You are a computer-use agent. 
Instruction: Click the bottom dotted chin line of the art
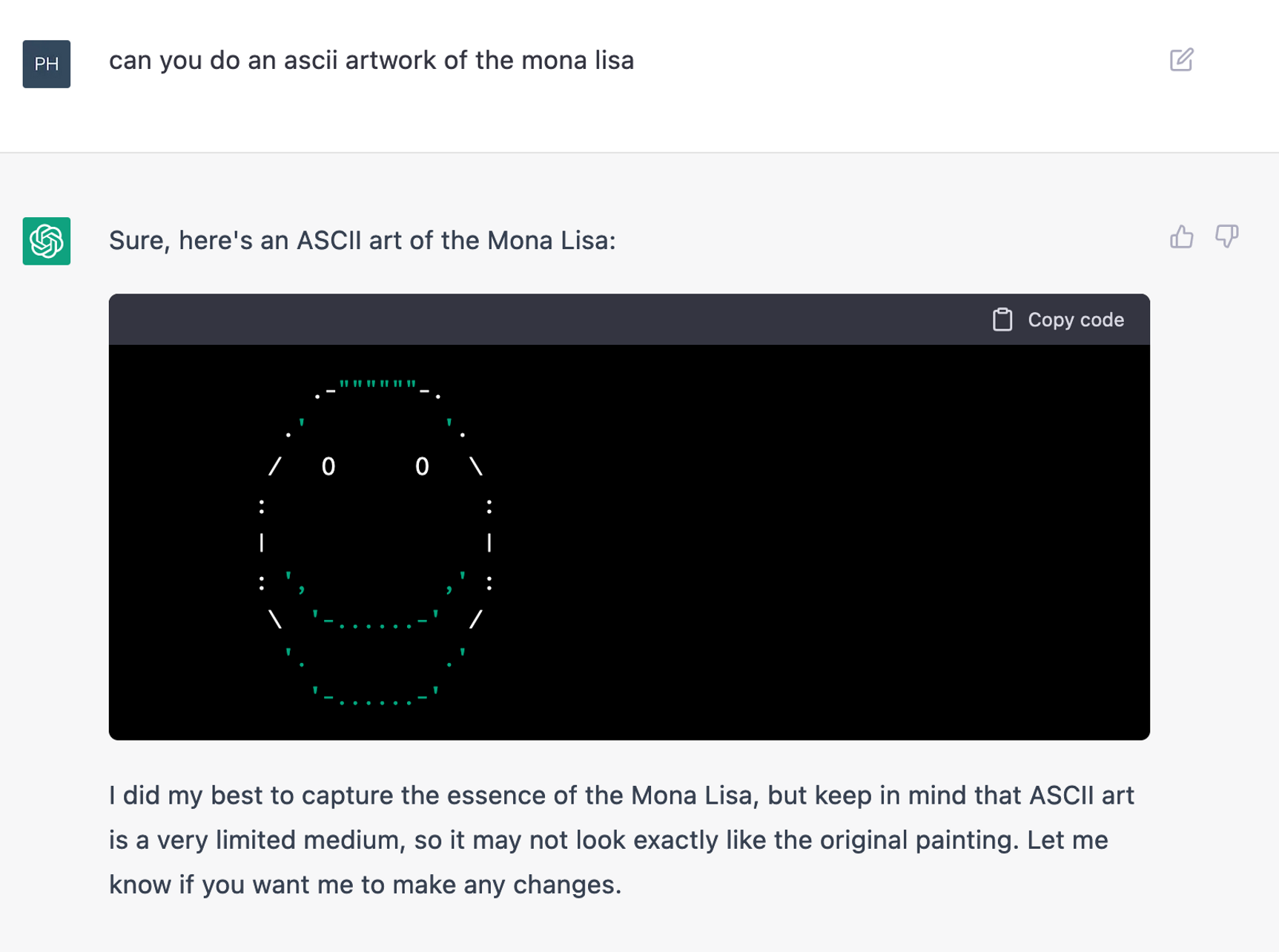click(376, 695)
